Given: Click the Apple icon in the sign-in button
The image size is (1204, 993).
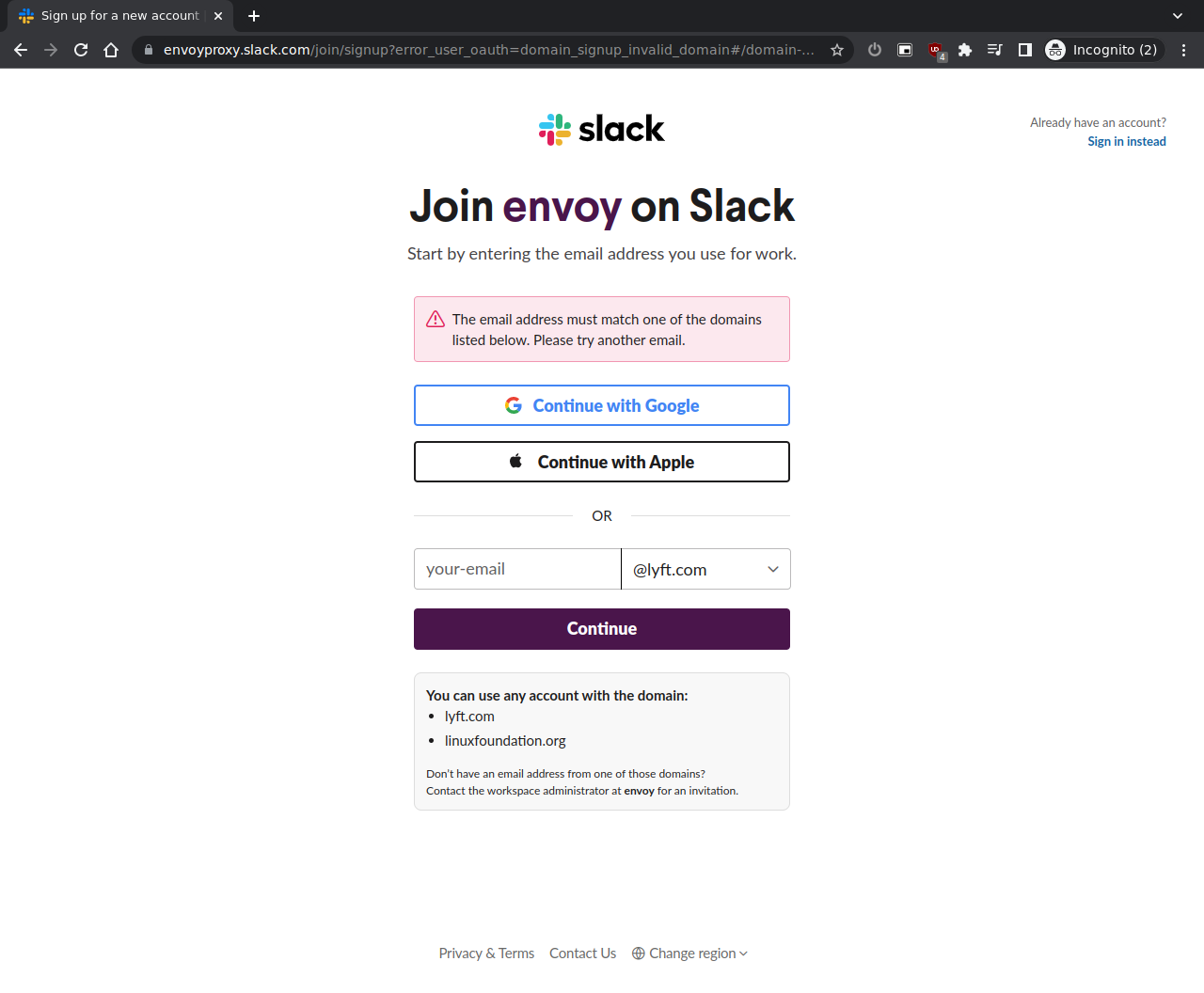Looking at the screenshot, I should tap(515, 461).
